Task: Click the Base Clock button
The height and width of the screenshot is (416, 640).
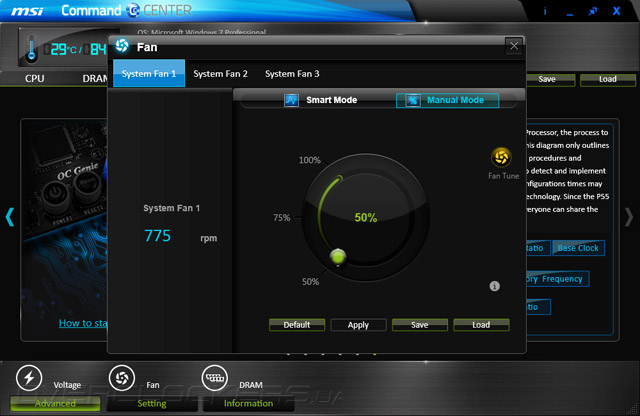Action: pyautogui.click(x=578, y=248)
